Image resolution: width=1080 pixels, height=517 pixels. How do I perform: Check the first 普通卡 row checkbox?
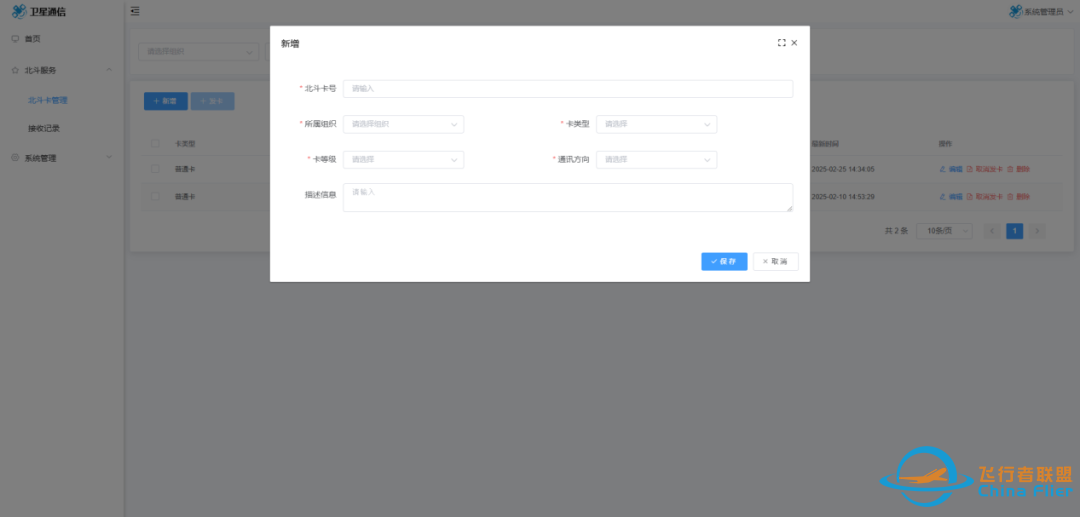(155, 169)
